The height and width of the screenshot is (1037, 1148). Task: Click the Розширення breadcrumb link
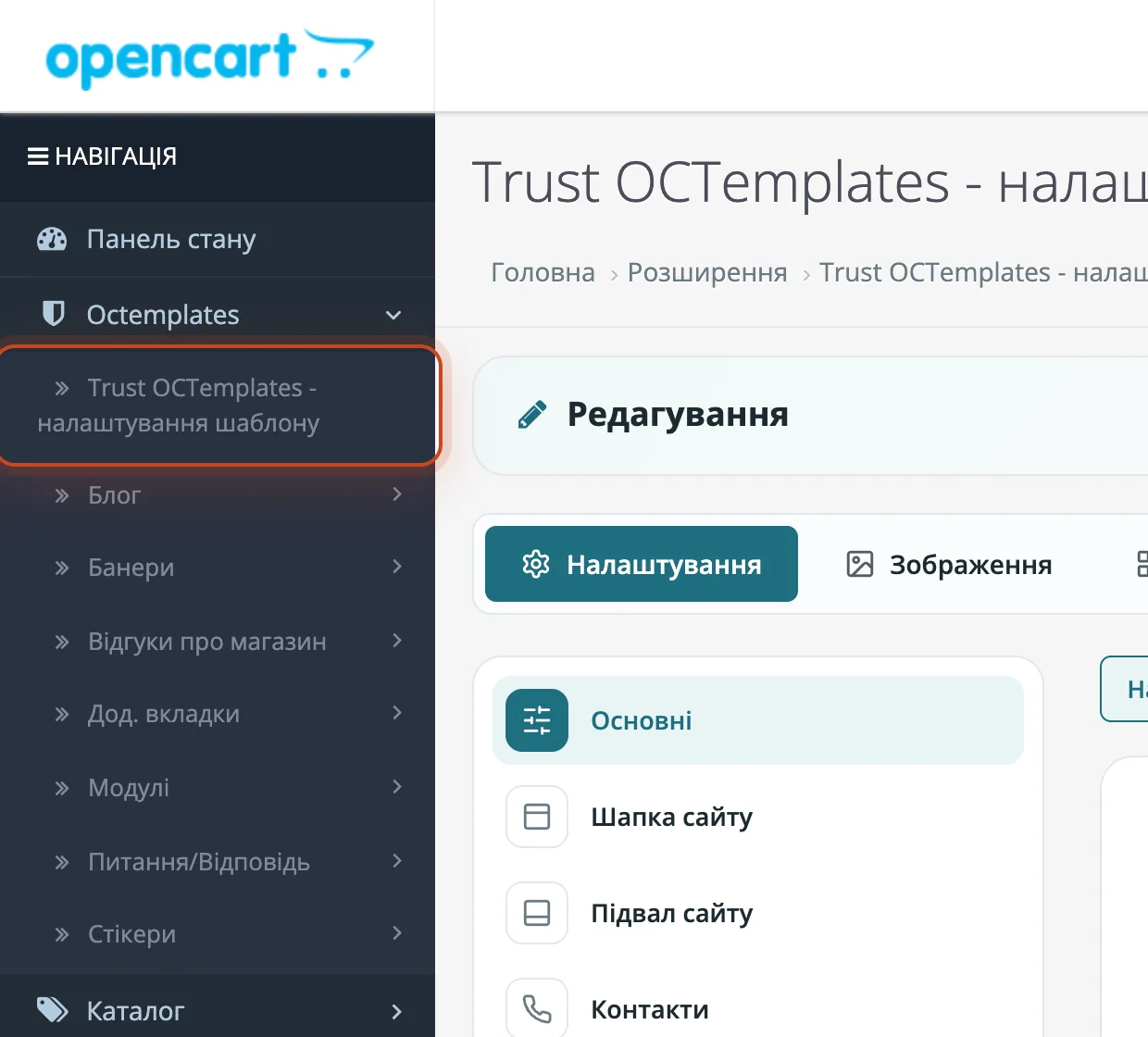[x=707, y=272]
